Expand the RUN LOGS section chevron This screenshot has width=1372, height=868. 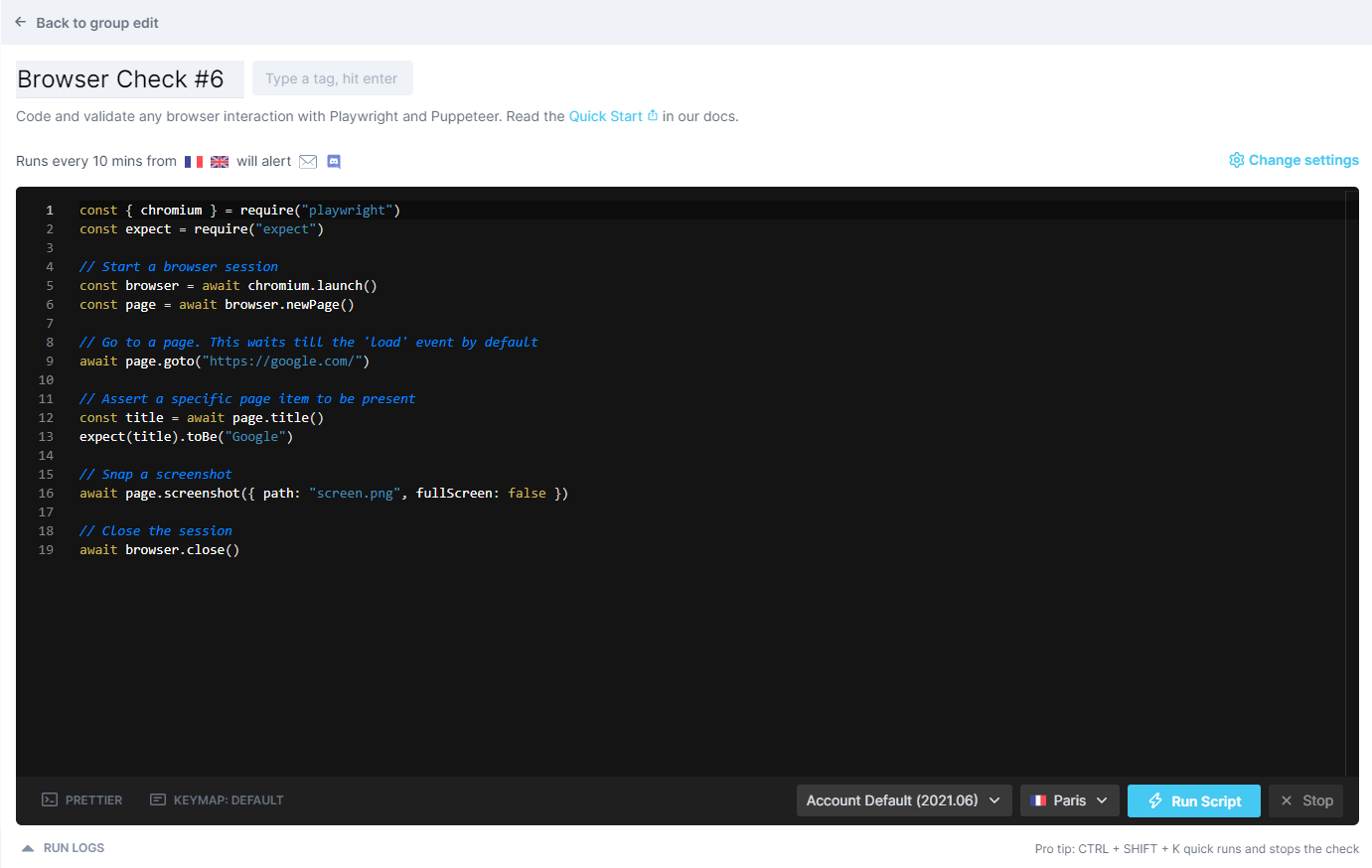(x=25, y=847)
